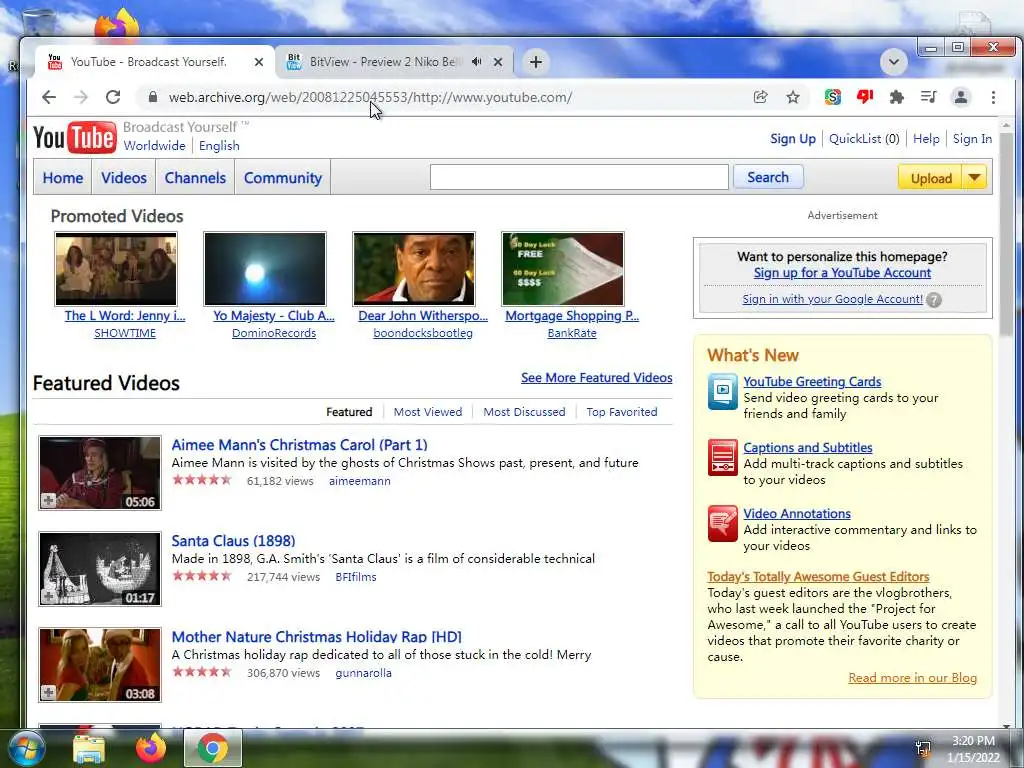The image size is (1024, 768).
Task: Expand the Upload dropdown arrow
Action: coord(974,178)
